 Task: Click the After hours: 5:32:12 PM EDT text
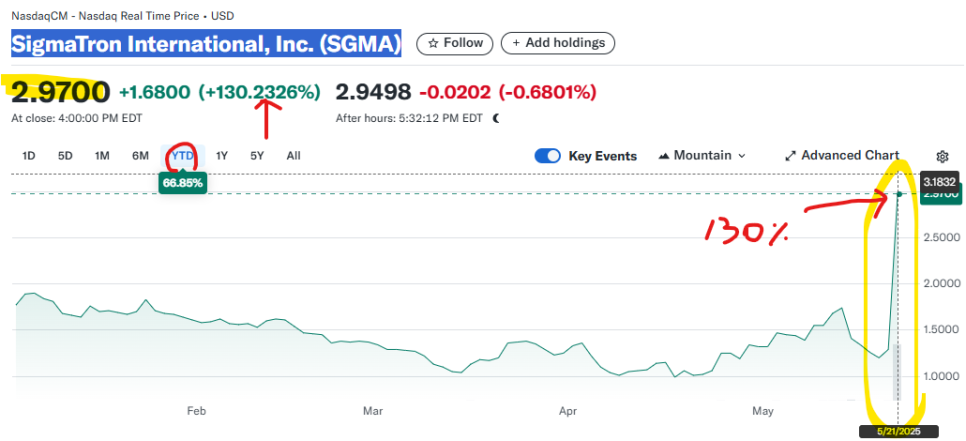coord(409,118)
